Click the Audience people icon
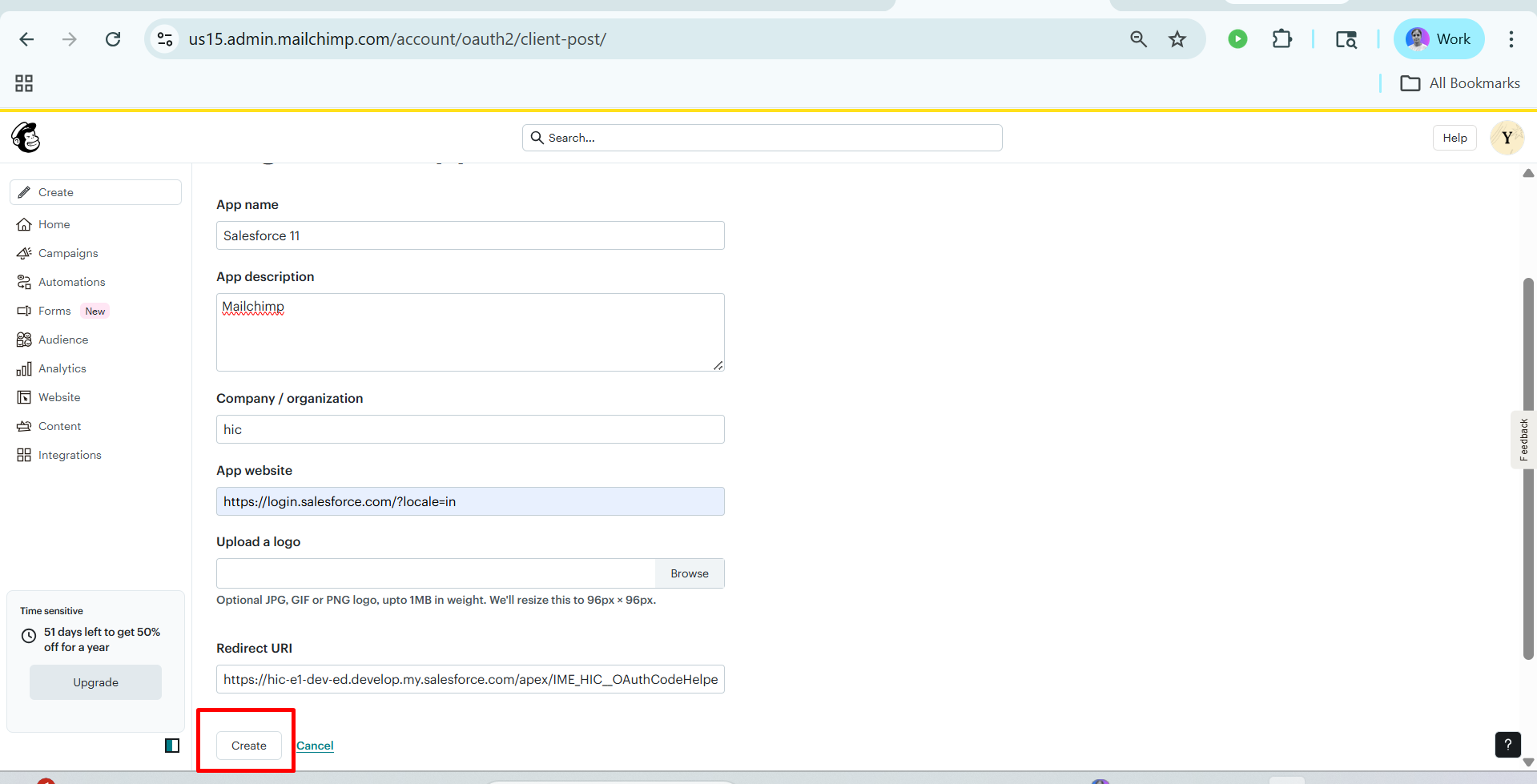Screen dimensions: 1537x784 tap(24, 340)
